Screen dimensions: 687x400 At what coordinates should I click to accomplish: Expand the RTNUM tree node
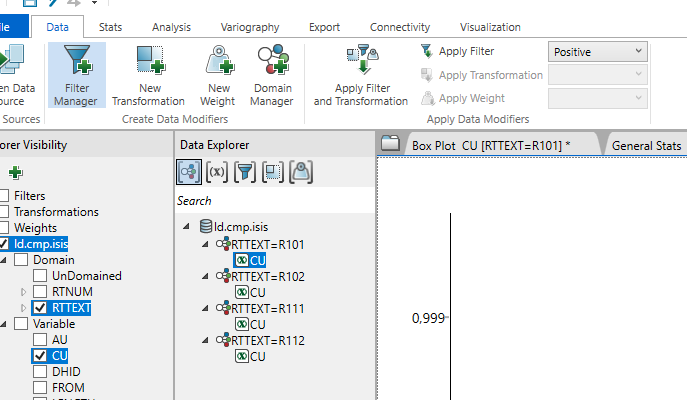pos(24,292)
